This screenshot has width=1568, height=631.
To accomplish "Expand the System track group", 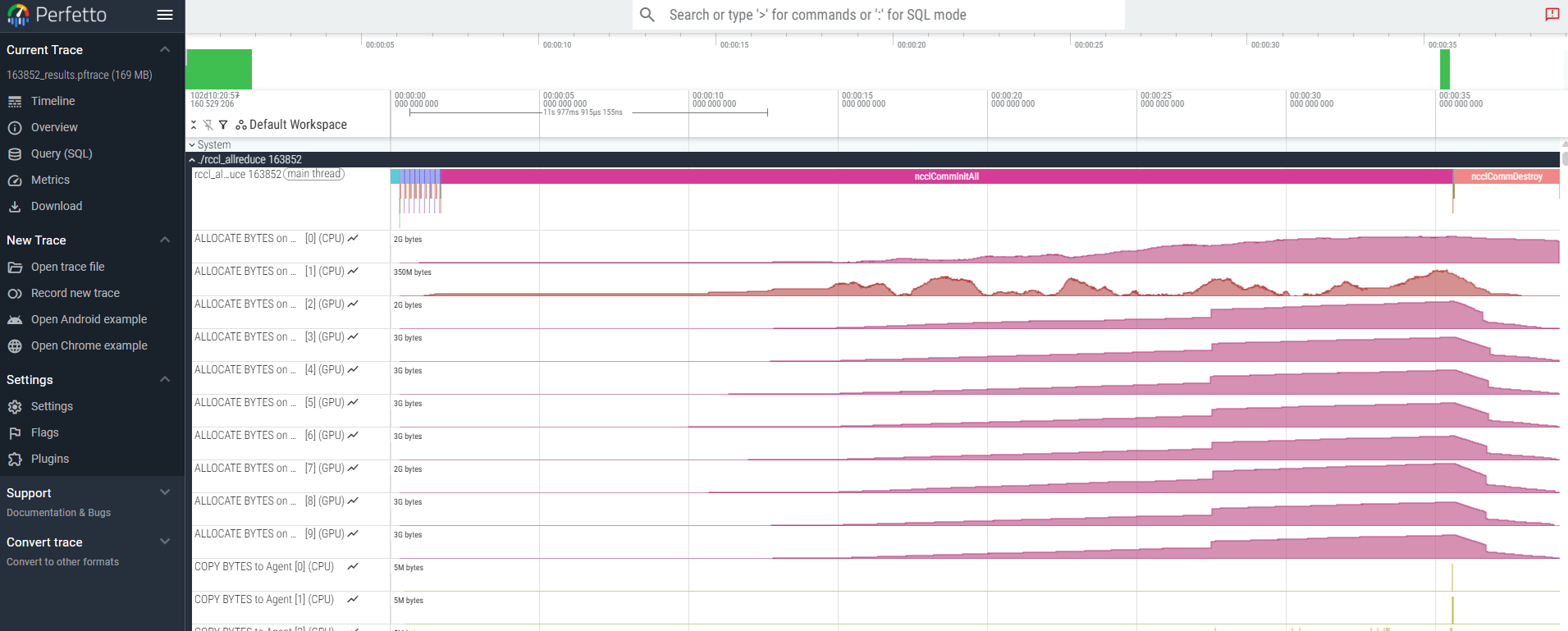I will coord(193,145).
